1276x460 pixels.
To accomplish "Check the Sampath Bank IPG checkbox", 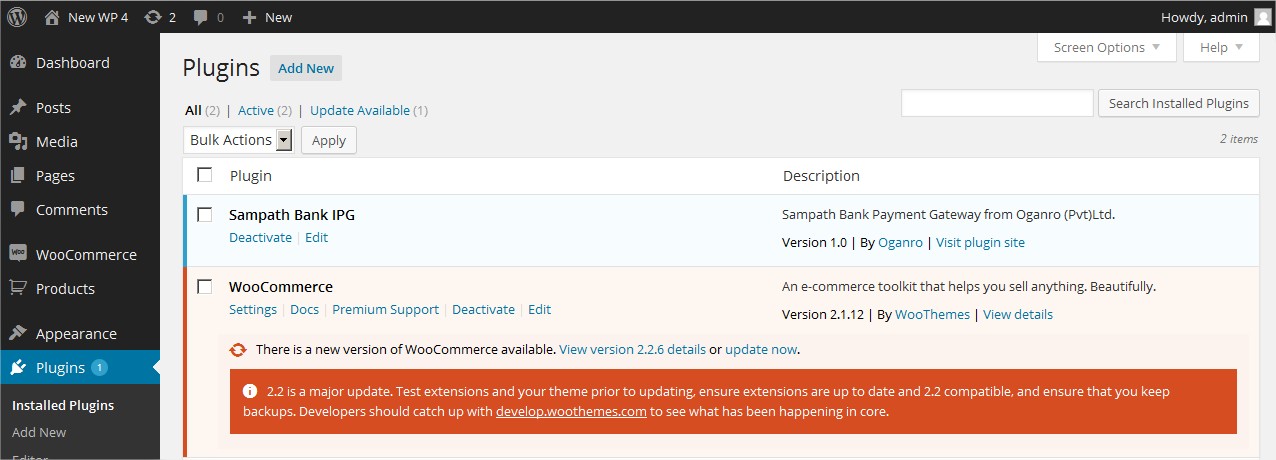I will coord(205,214).
